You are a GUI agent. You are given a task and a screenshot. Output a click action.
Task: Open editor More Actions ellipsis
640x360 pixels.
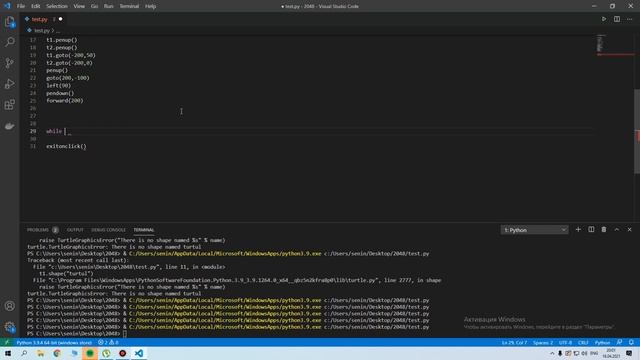tap(630, 19)
